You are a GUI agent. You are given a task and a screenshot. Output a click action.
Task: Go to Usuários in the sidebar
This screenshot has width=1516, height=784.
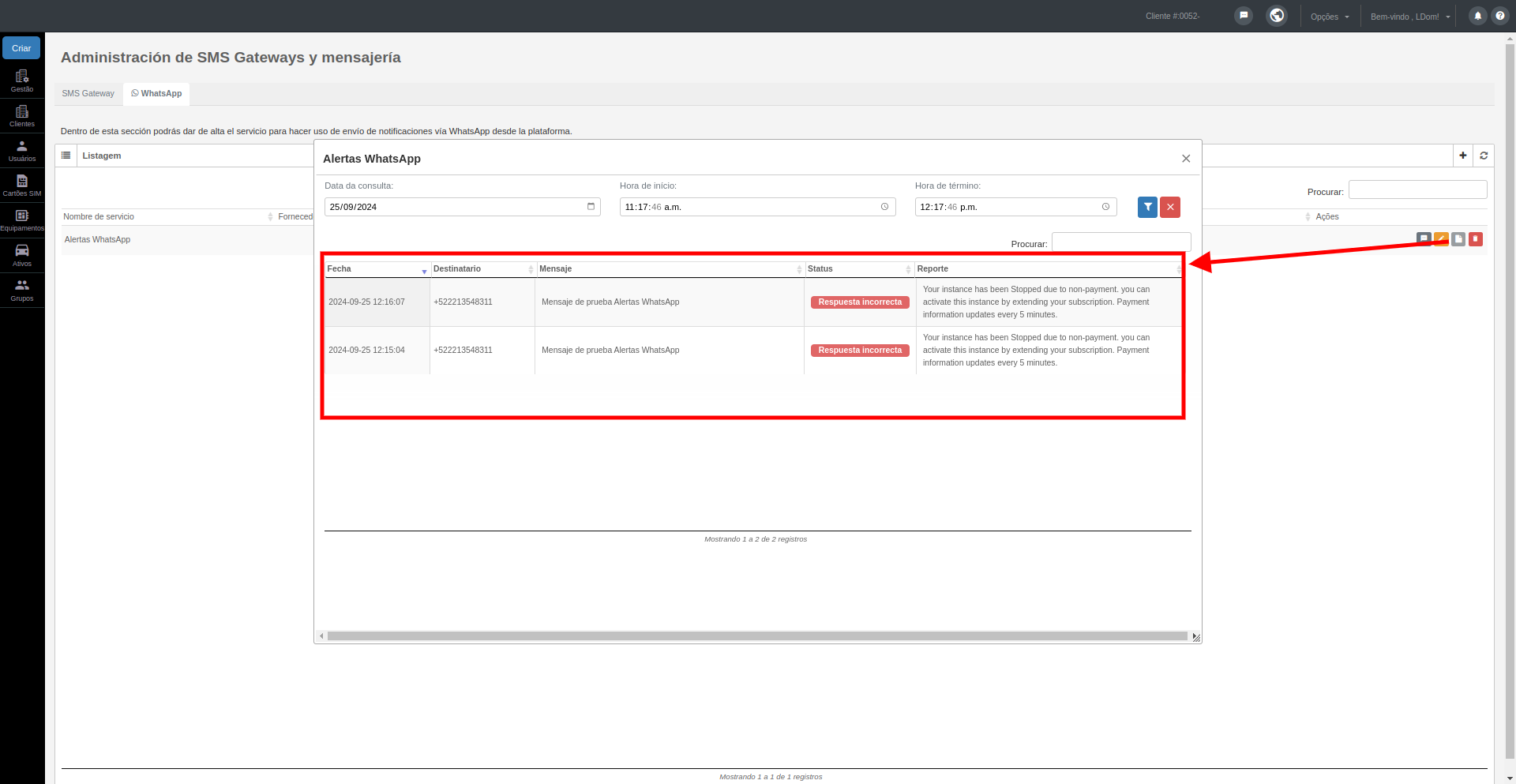coord(22,150)
